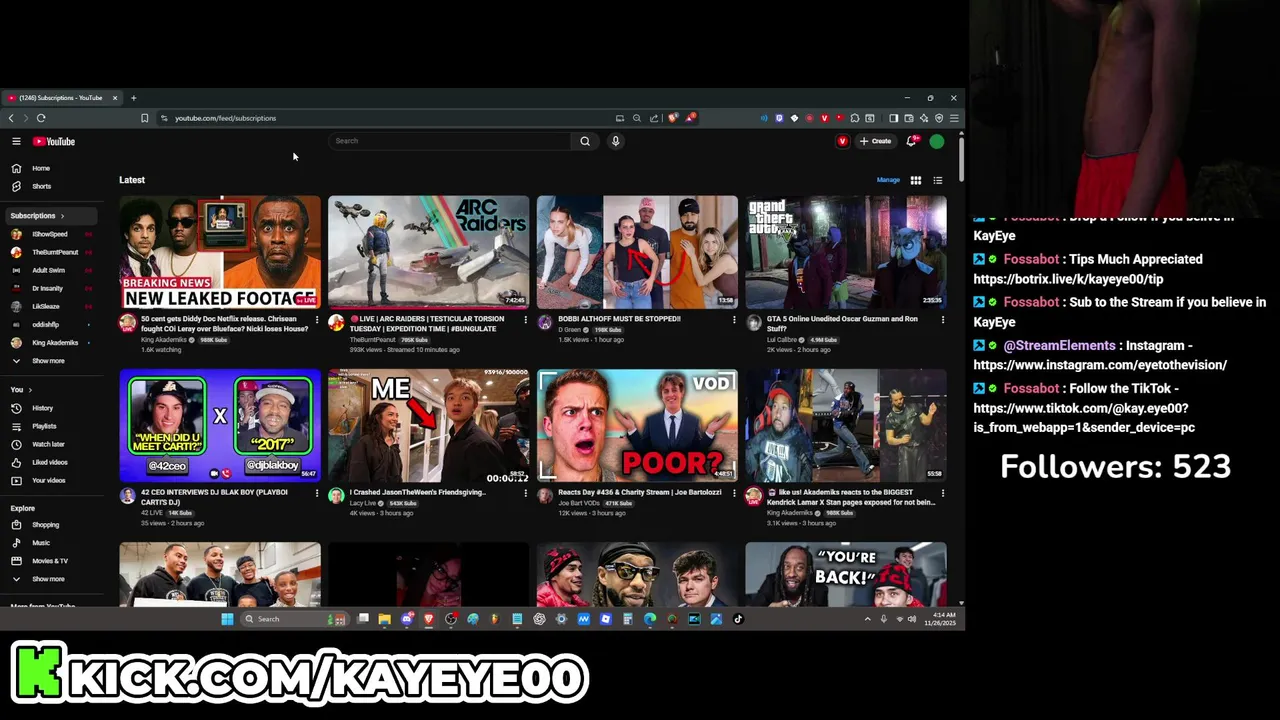Image resolution: width=1280 pixels, height=720 pixels.
Task: Click the Manage subscriptions link
Action: pos(888,180)
